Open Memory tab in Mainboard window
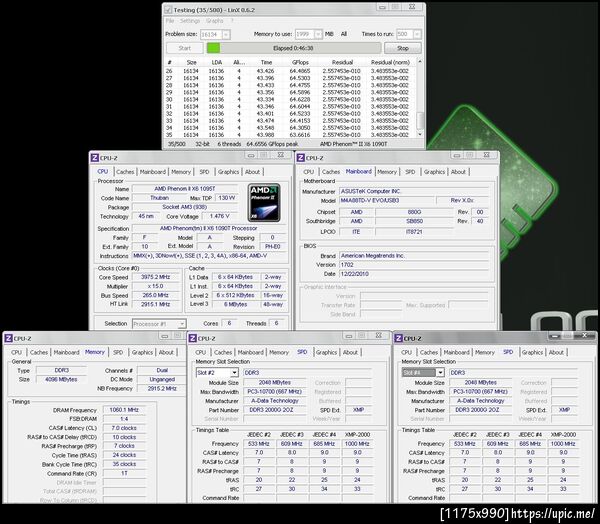Viewport: 600px width, 524px height. point(387,172)
